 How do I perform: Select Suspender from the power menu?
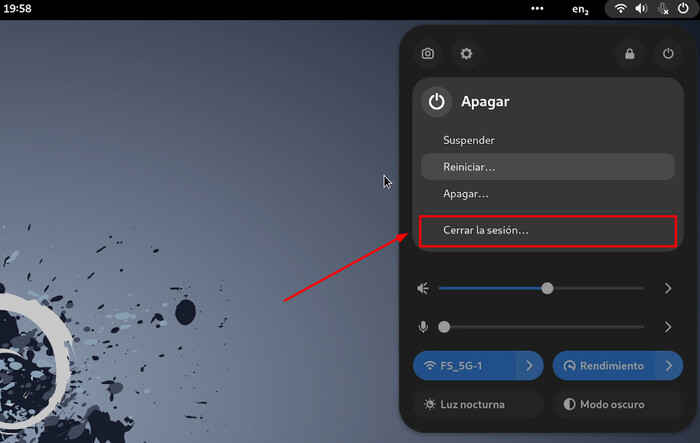548,140
